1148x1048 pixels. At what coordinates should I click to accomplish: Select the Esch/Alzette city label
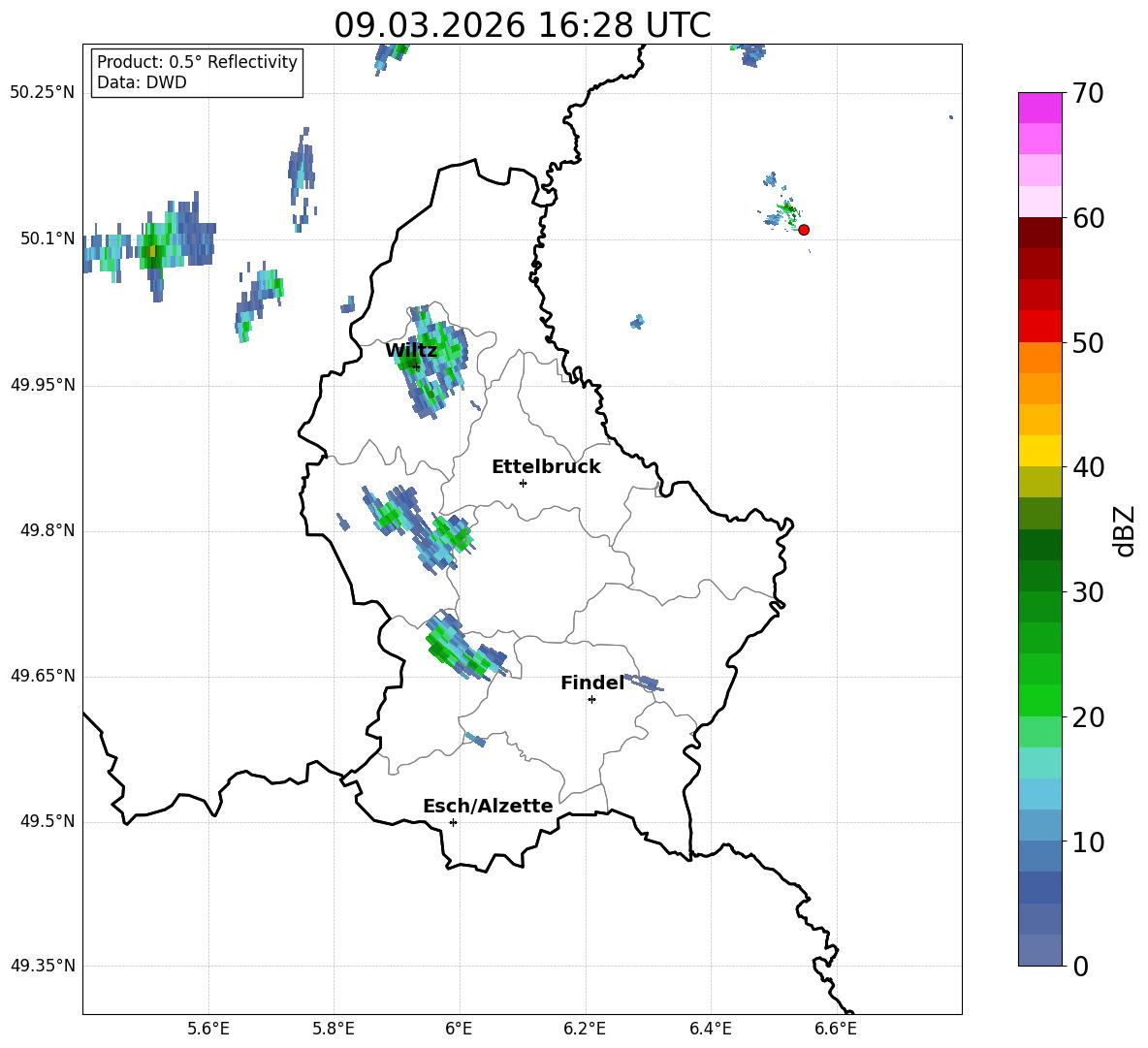tap(488, 806)
